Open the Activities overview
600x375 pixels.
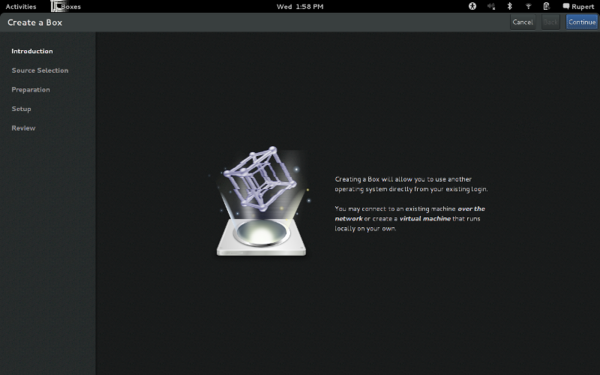pos(21,7)
